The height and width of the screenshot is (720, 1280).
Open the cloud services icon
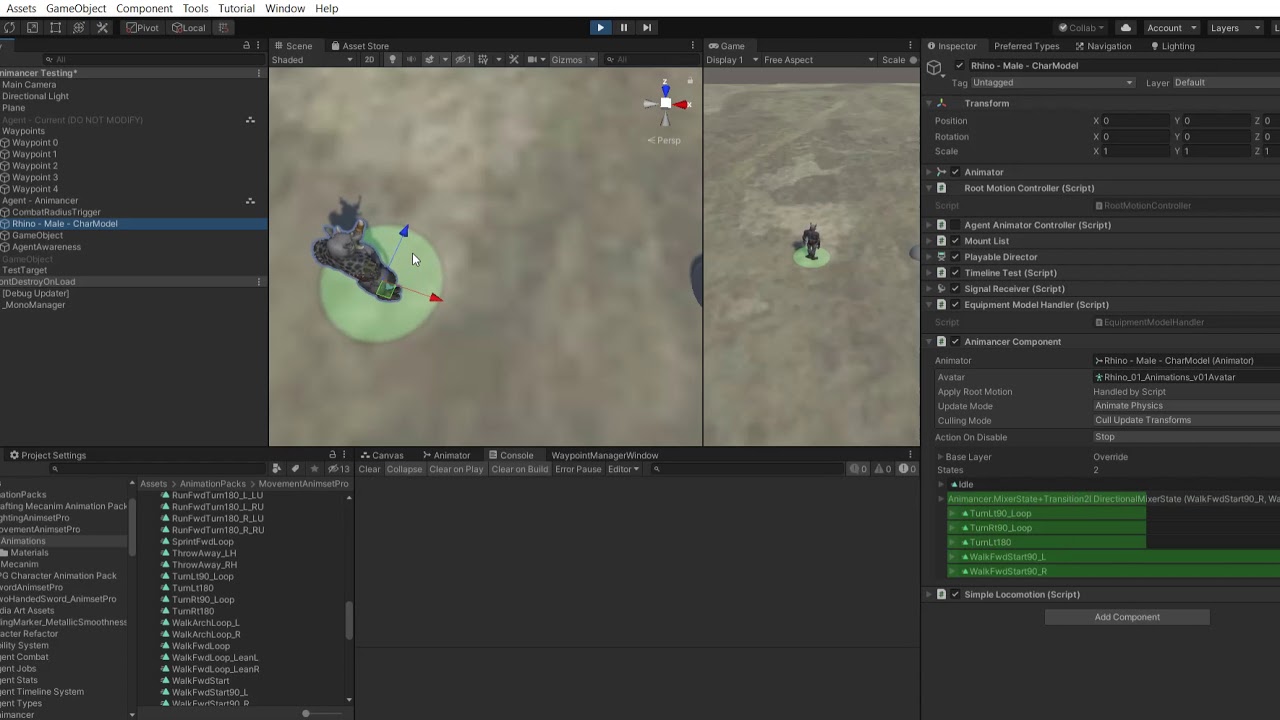1126,28
